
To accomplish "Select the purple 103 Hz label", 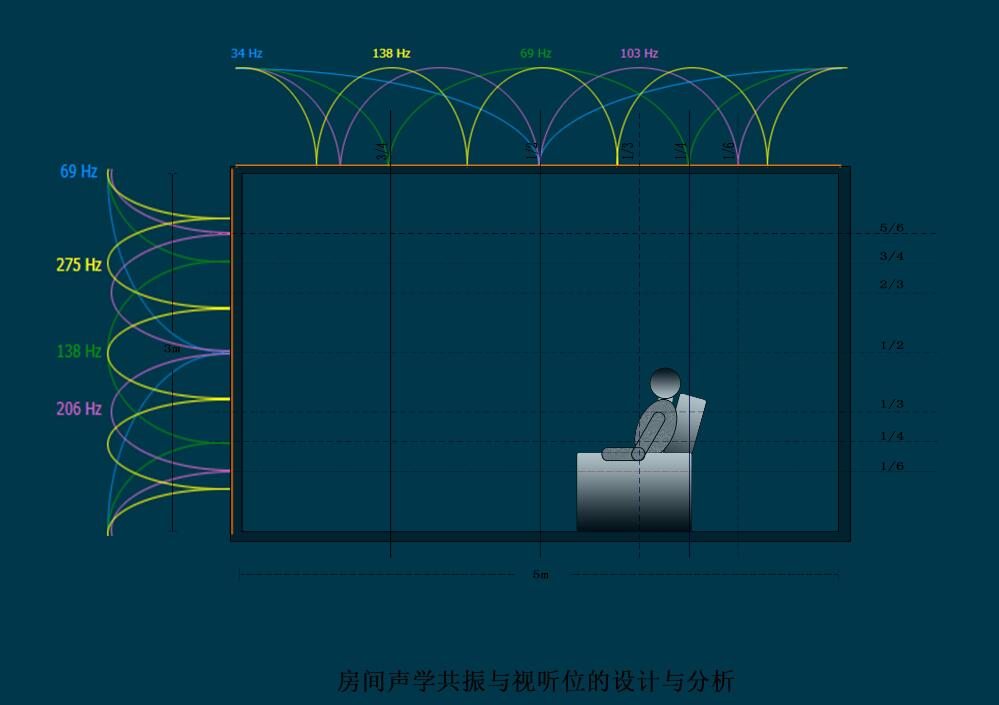I will coord(639,53).
